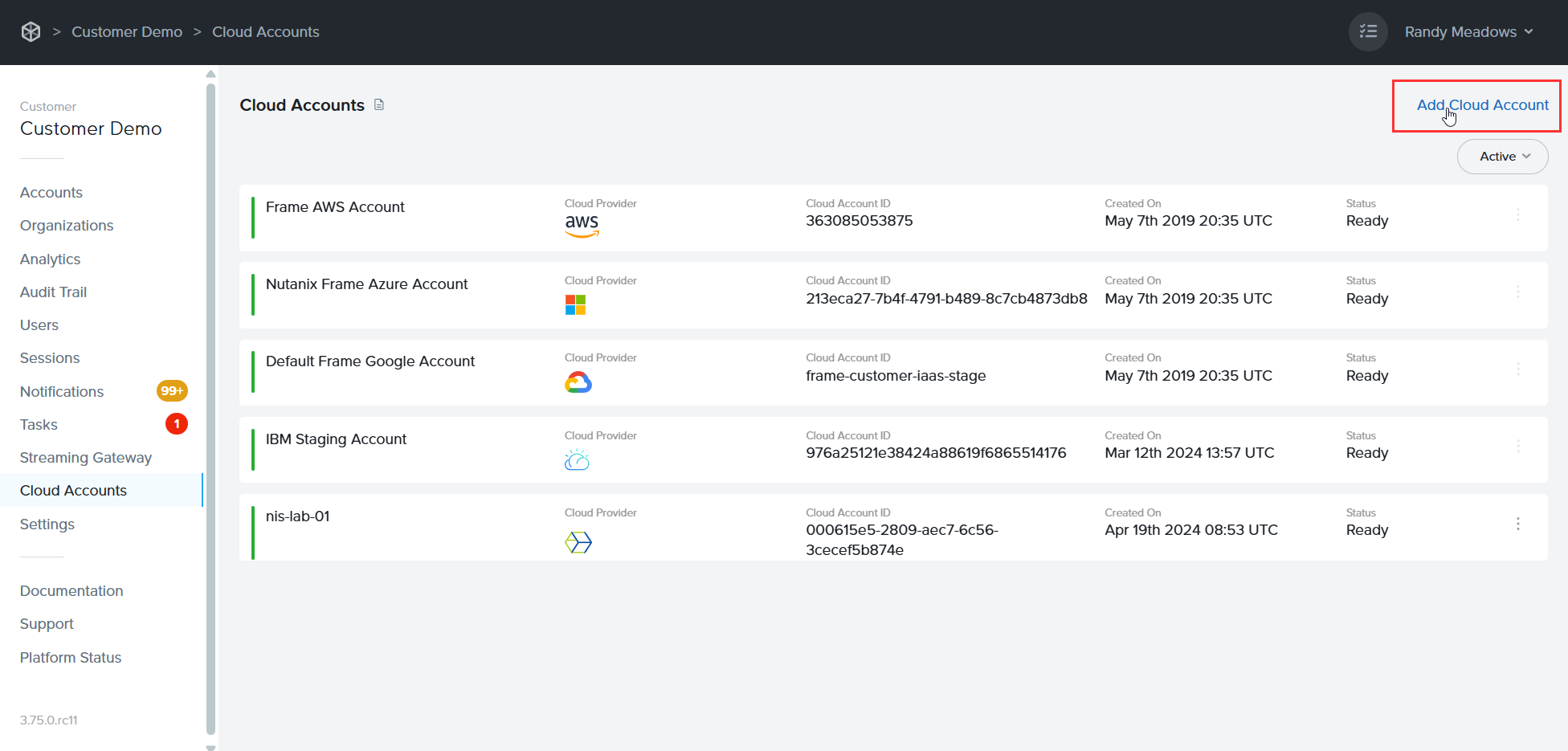Click the Support link in the sidebar
The image size is (1568, 751).
point(46,623)
